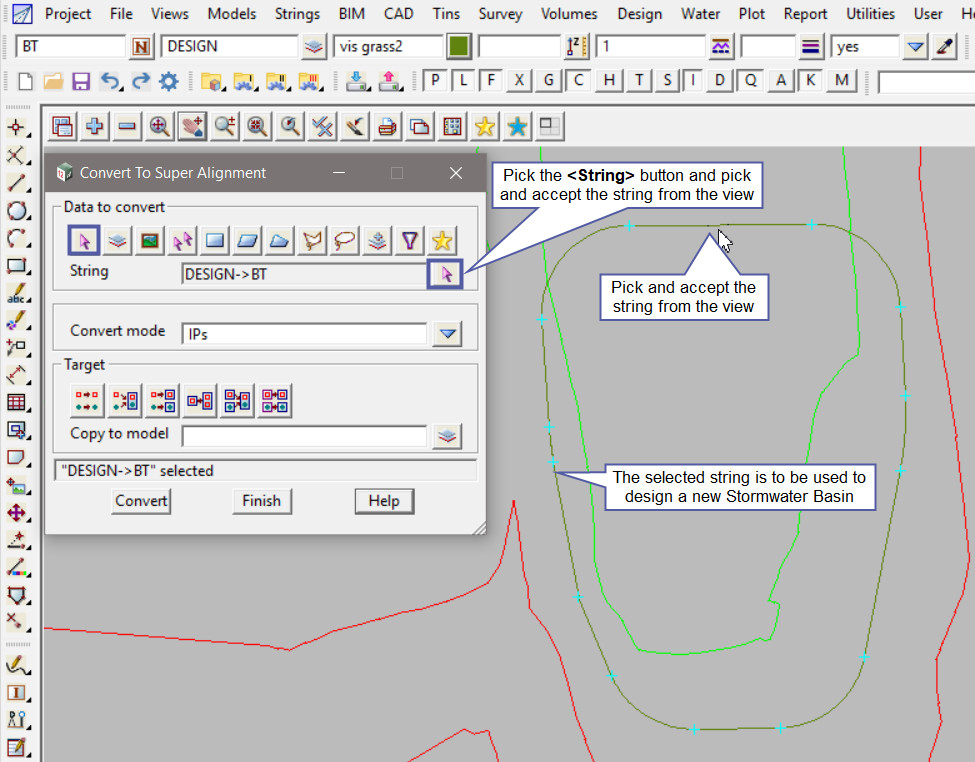Image resolution: width=975 pixels, height=762 pixels.
Task: Click the Convert button
Action: (x=141, y=501)
